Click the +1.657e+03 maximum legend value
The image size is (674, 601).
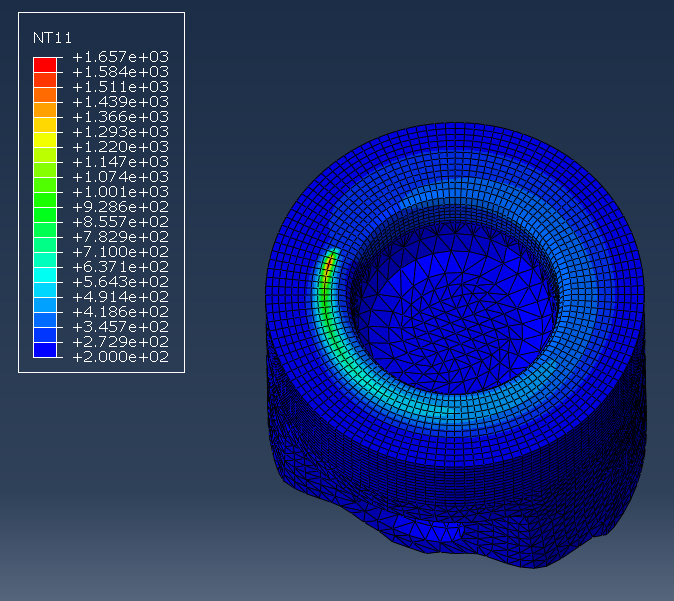point(120,57)
